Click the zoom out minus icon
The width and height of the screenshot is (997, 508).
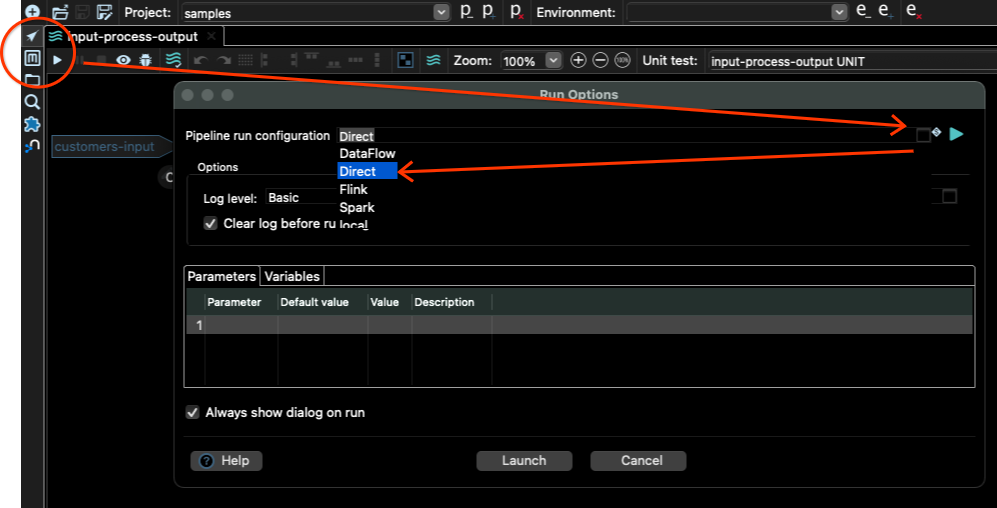click(600, 61)
